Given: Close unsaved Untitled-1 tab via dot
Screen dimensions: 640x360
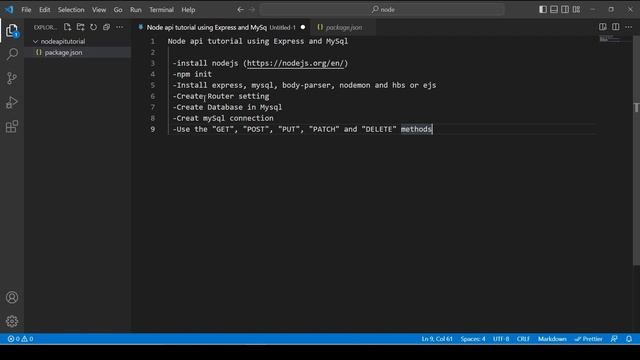Looking at the screenshot, I should click(x=303, y=27).
